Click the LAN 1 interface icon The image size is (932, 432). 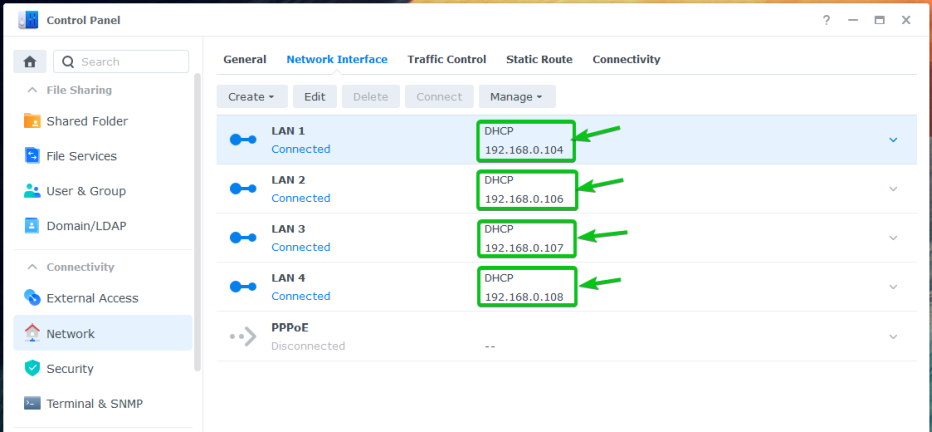point(243,140)
